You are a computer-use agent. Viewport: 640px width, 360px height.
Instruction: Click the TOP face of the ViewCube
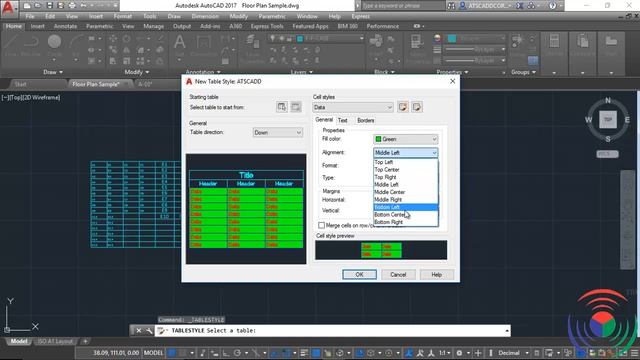[608, 120]
